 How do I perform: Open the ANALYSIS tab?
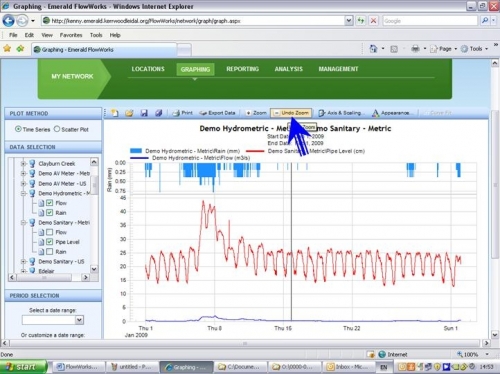pos(289,69)
